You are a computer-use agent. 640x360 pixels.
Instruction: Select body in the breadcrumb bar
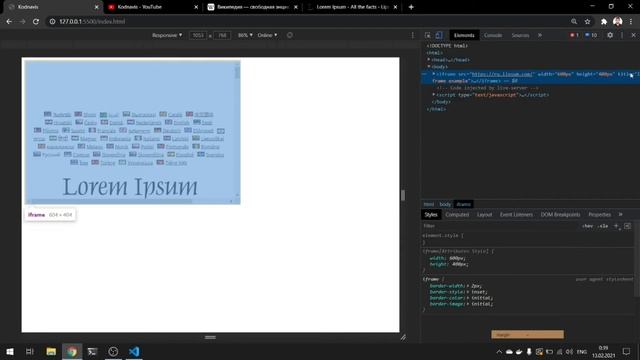tap(445, 204)
